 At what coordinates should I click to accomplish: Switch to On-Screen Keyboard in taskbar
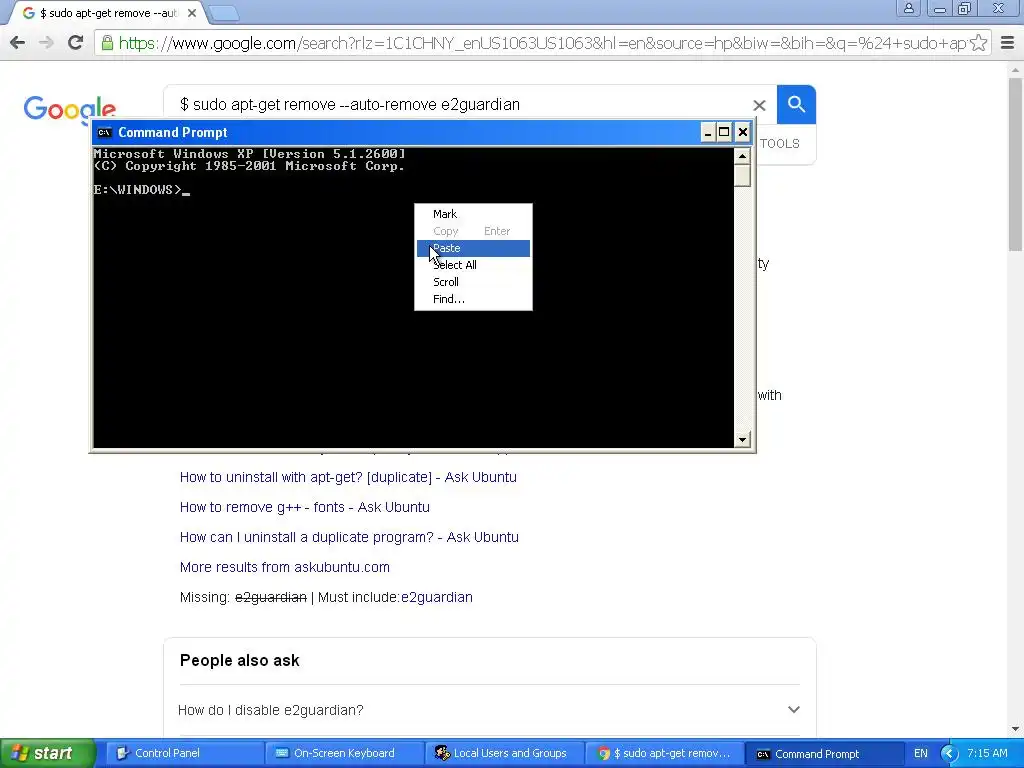click(x=344, y=753)
